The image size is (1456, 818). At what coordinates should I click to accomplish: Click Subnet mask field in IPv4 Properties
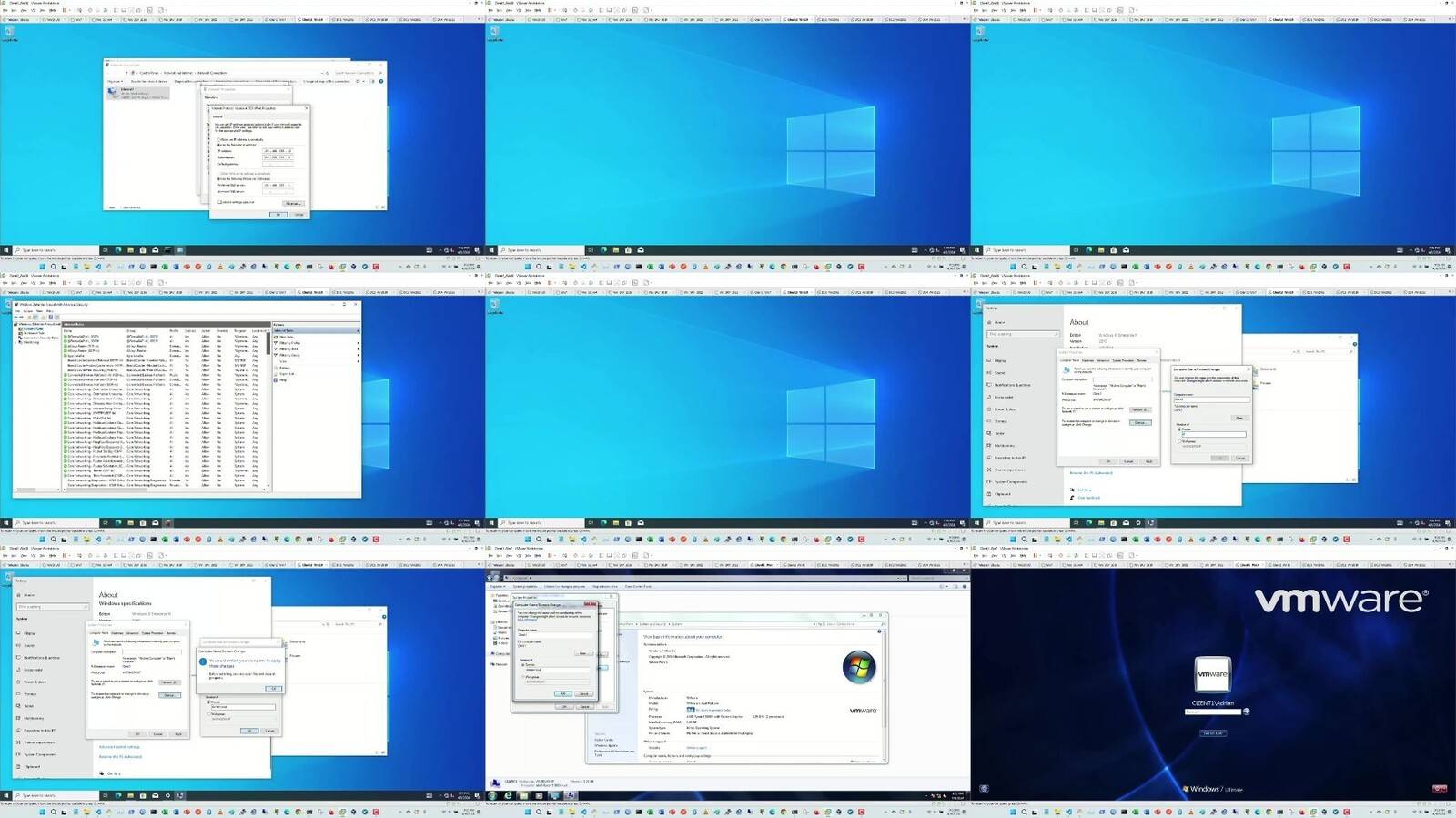pos(277,157)
